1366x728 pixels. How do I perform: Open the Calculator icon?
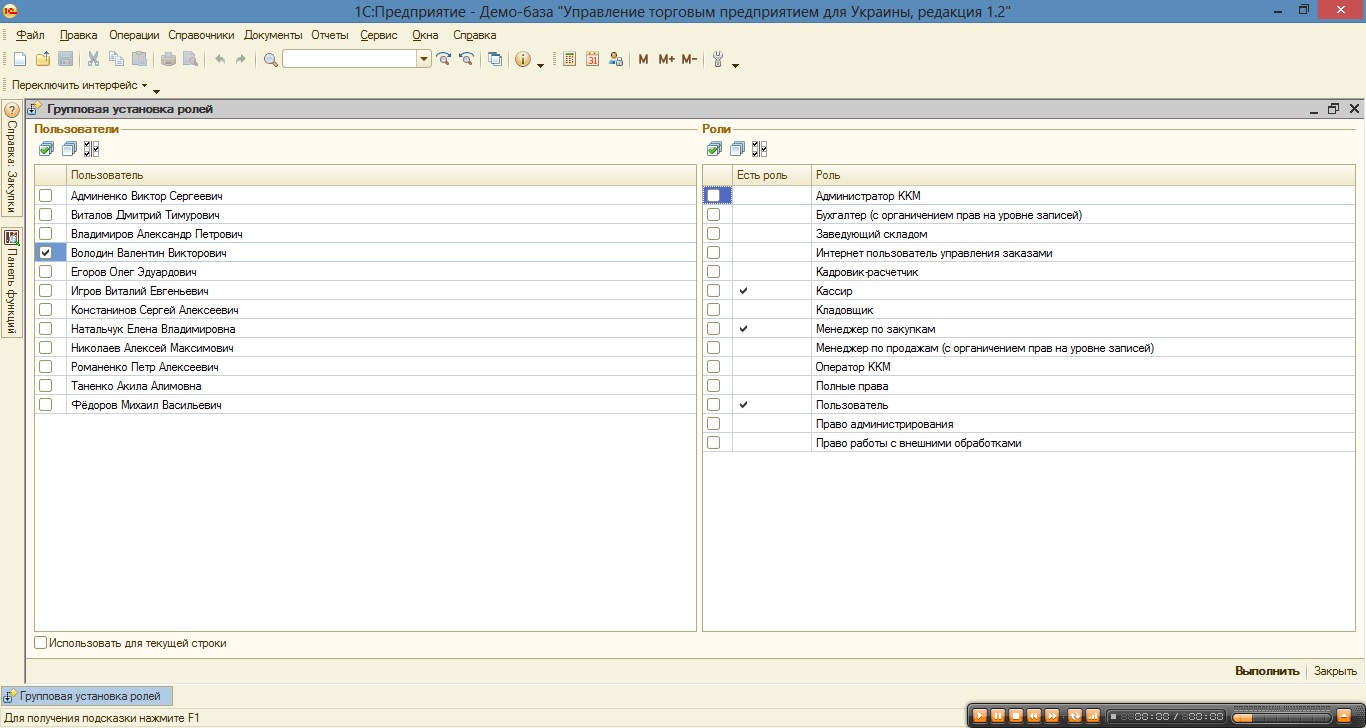[570, 59]
